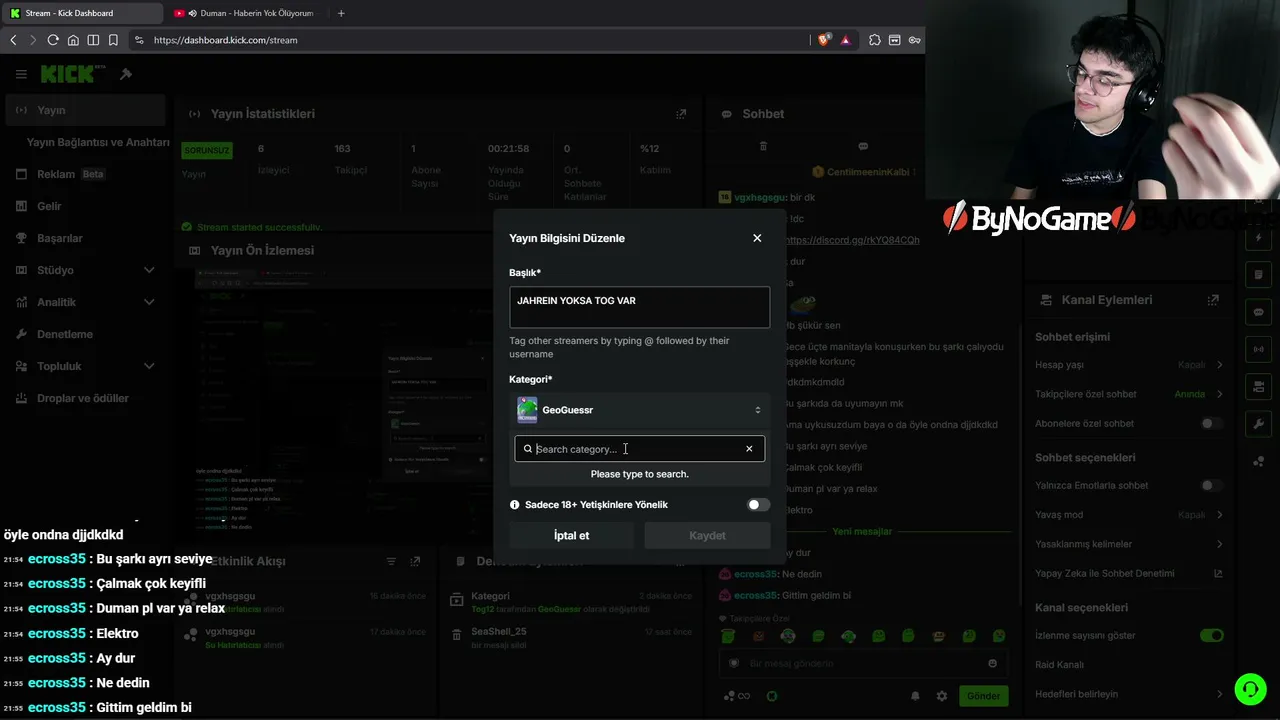Open the GeoGuessr category dropdown
Image resolution: width=1280 pixels, height=720 pixels.
pyautogui.click(x=640, y=410)
